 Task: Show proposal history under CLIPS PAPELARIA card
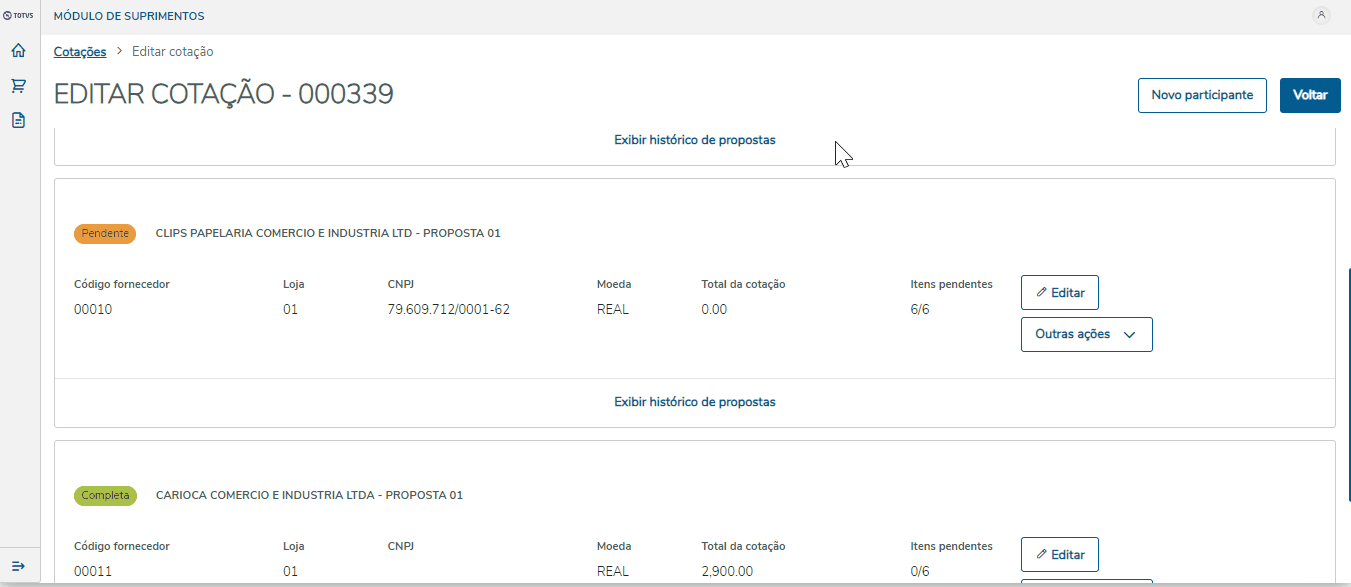point(694,402)
